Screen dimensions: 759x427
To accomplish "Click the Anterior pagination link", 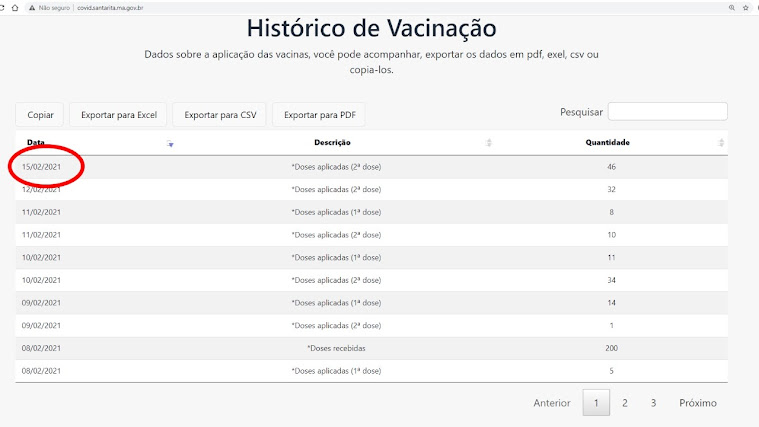I will (552, 403).
